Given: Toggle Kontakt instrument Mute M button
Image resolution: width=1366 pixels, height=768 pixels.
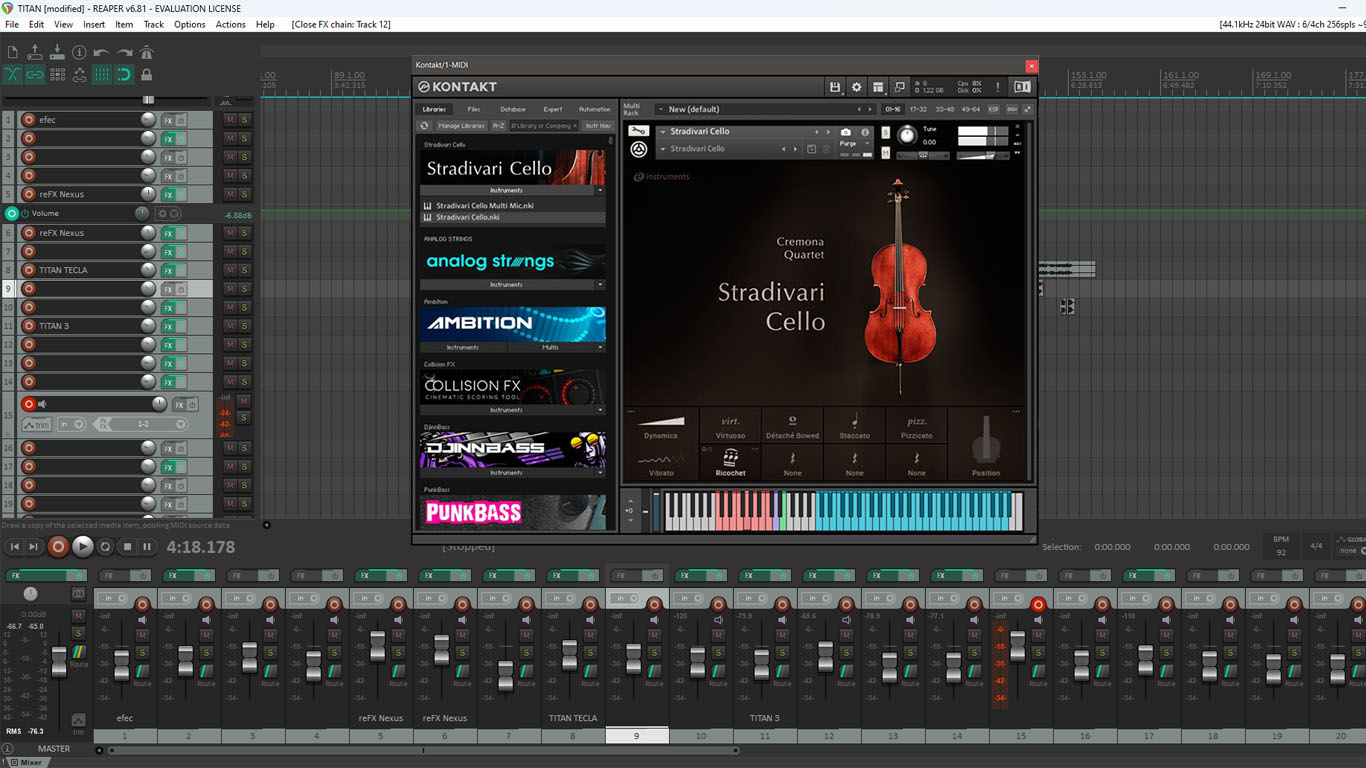Looking at the screenshot, I should click(885, 152).
